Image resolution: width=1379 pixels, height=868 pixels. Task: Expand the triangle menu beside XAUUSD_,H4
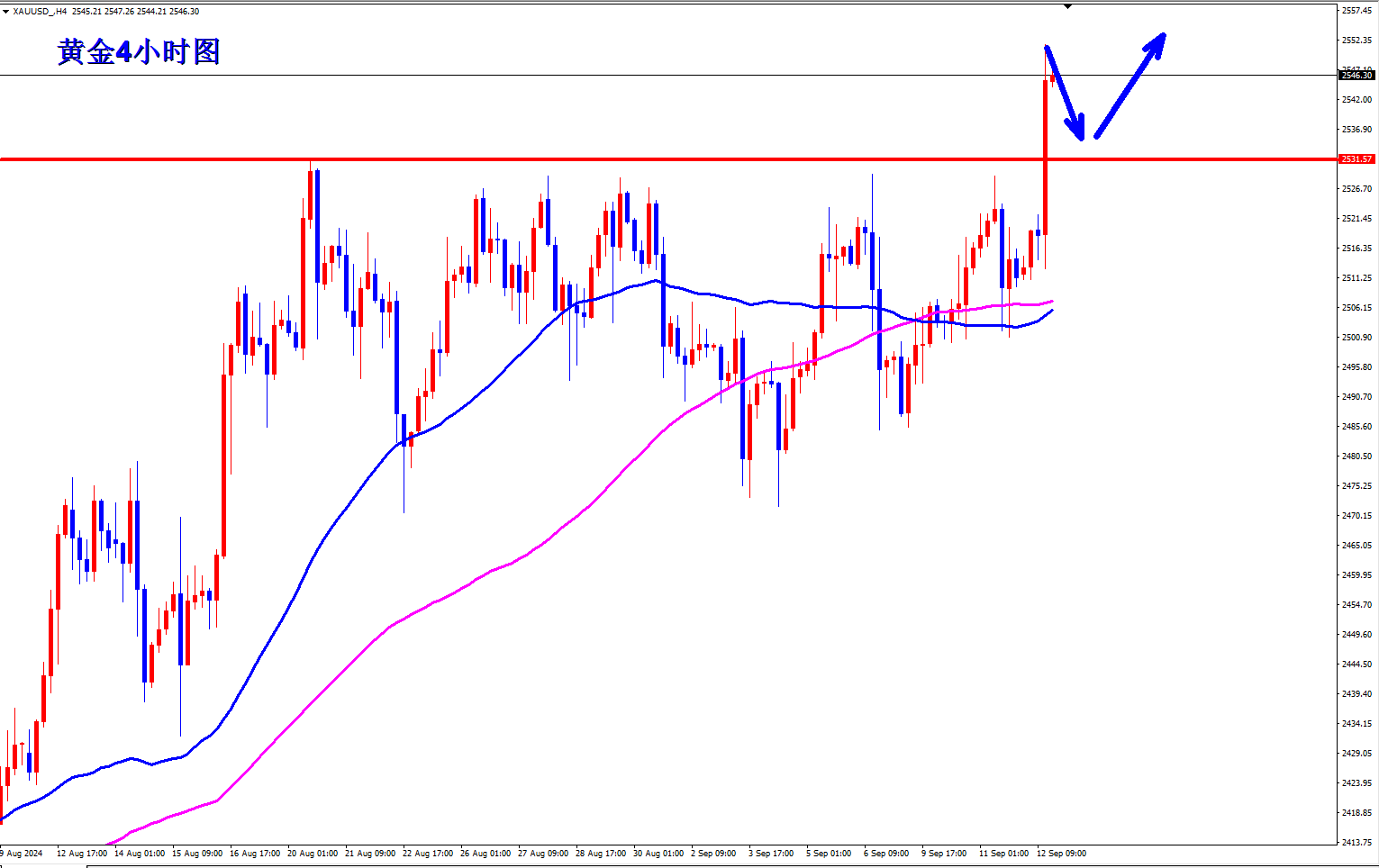pos(6,12)
